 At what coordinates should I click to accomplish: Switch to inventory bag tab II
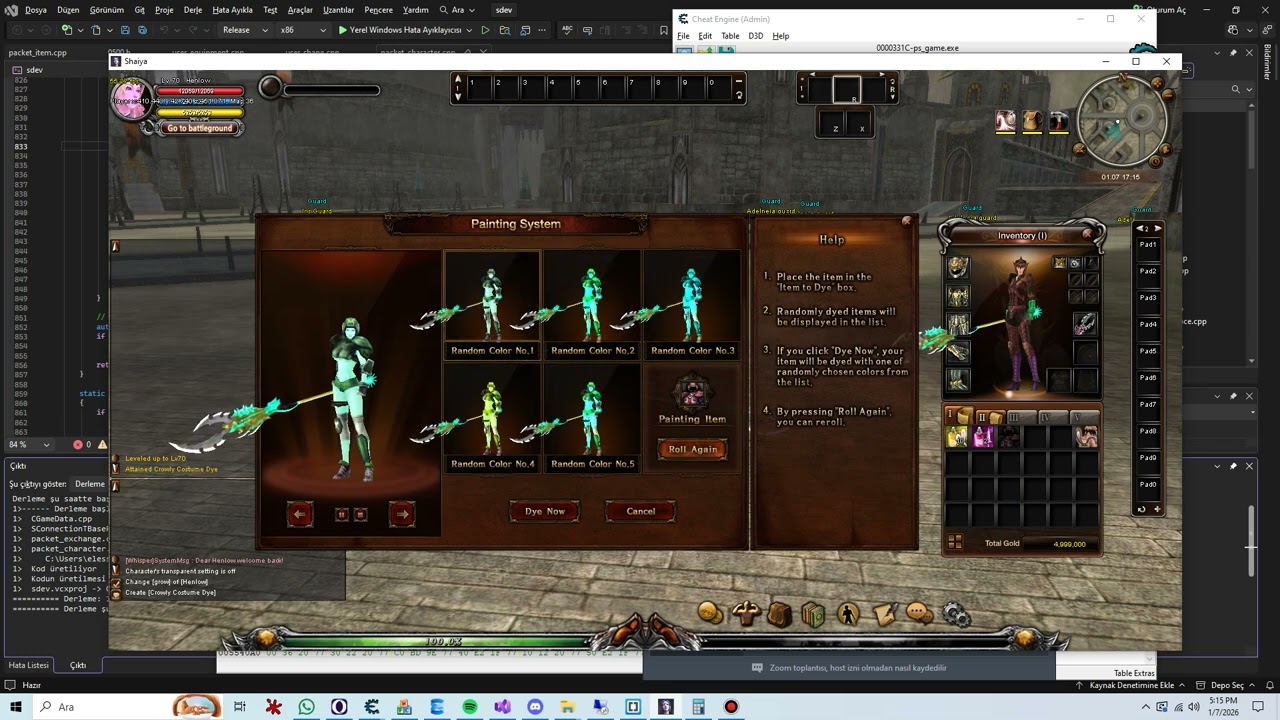click(x=989, y=417)
